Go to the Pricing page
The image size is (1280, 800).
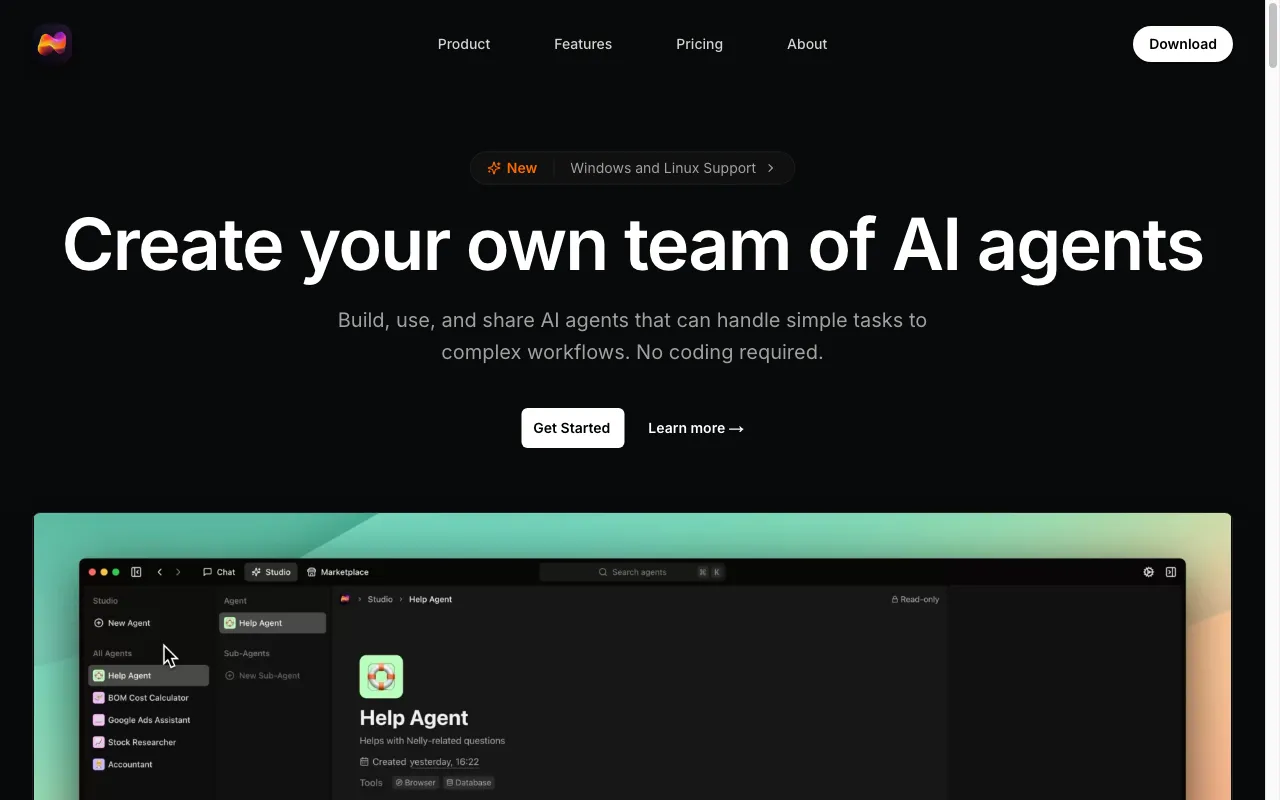699,44
